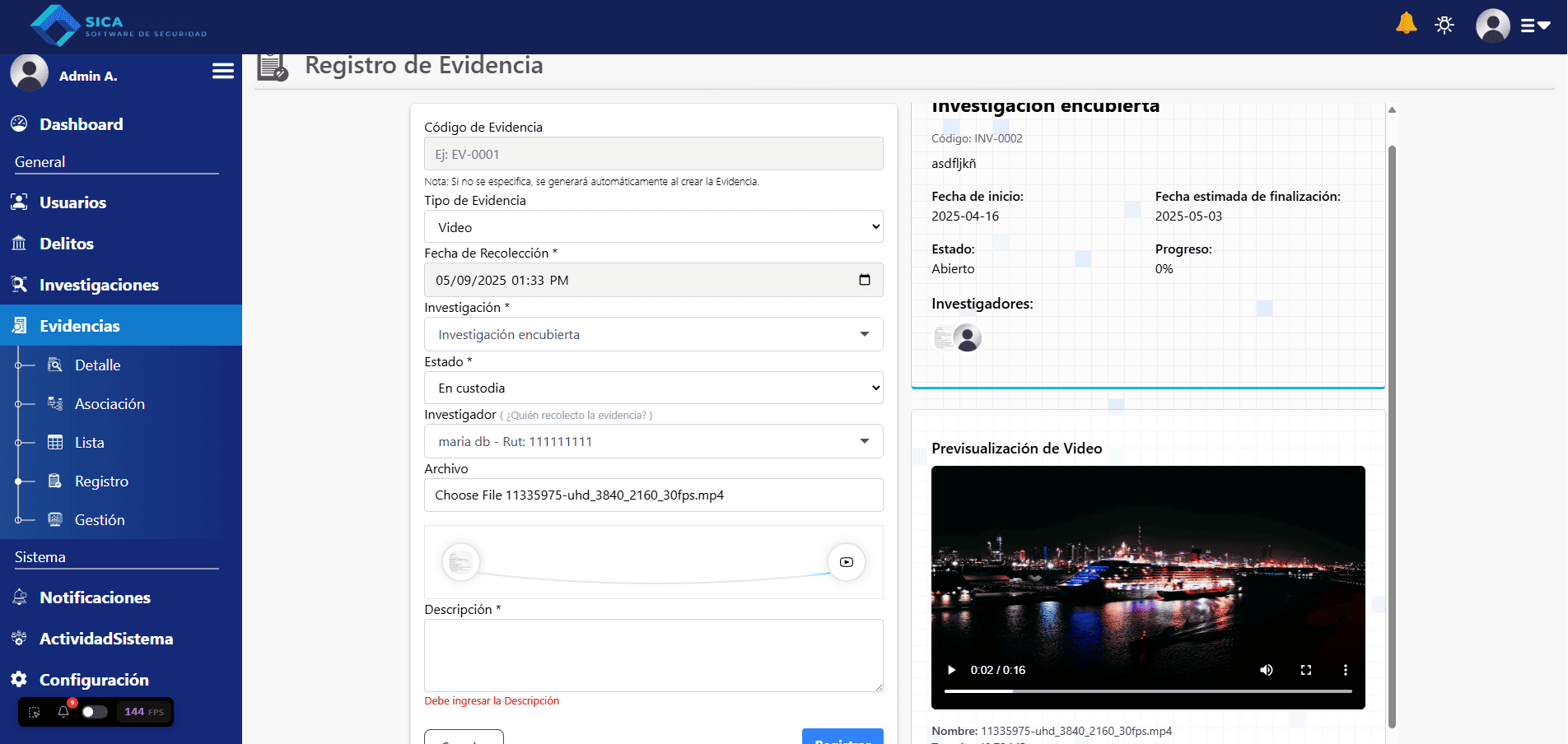Enter fullscreen on the video preview

tap(1305, 670)
